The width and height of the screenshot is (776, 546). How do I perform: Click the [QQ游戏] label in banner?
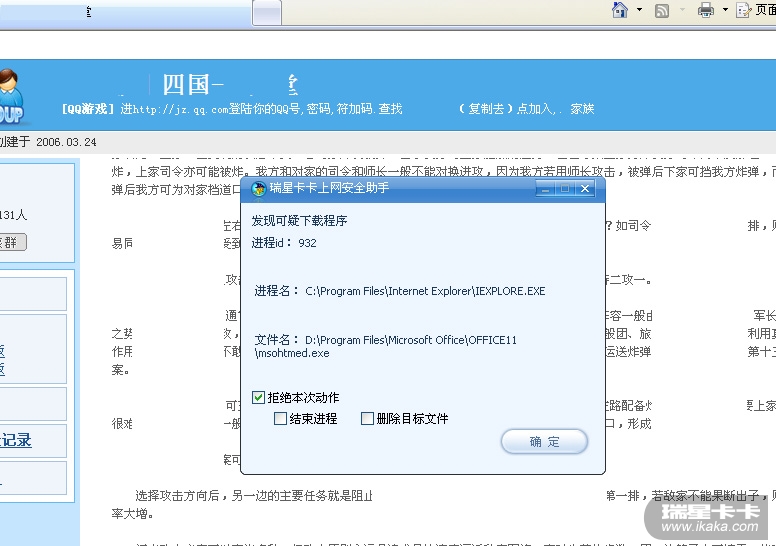88,109
